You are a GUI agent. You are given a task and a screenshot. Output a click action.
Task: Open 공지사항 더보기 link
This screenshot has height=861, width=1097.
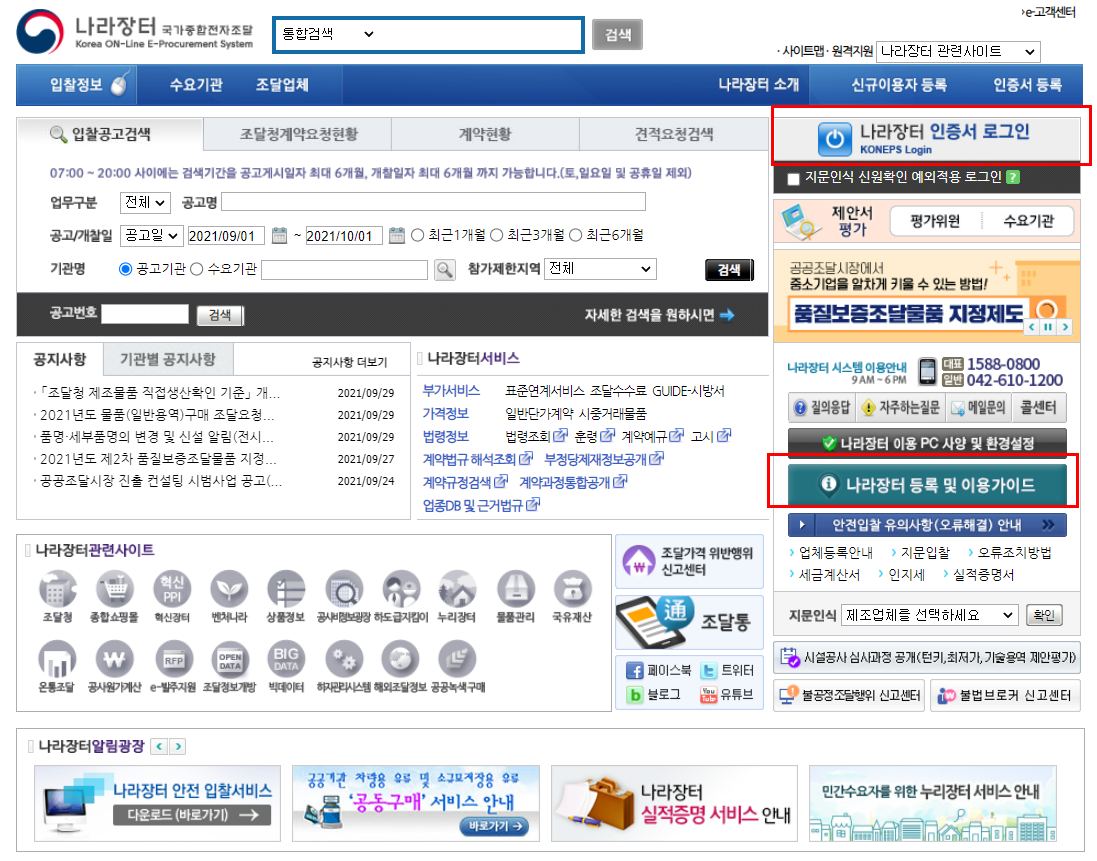pos(349,362)
